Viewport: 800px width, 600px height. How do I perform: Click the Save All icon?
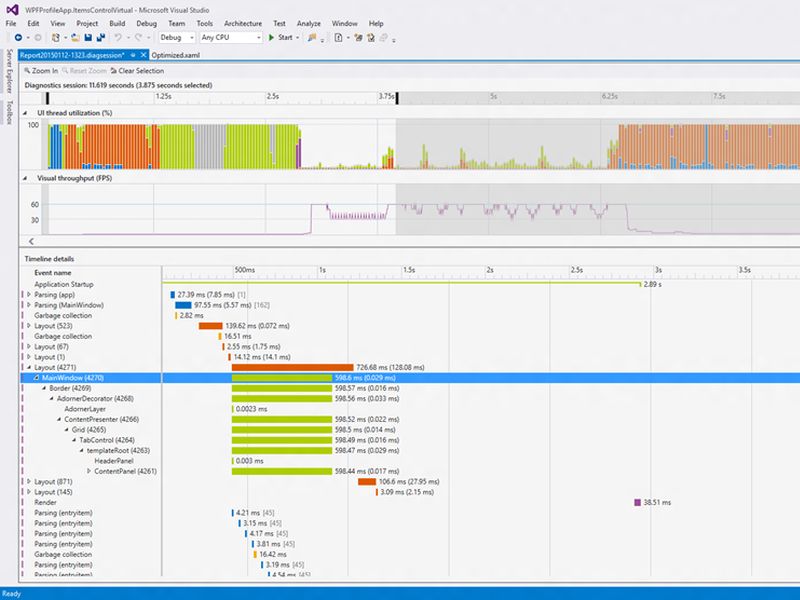(x=101, y=37)
